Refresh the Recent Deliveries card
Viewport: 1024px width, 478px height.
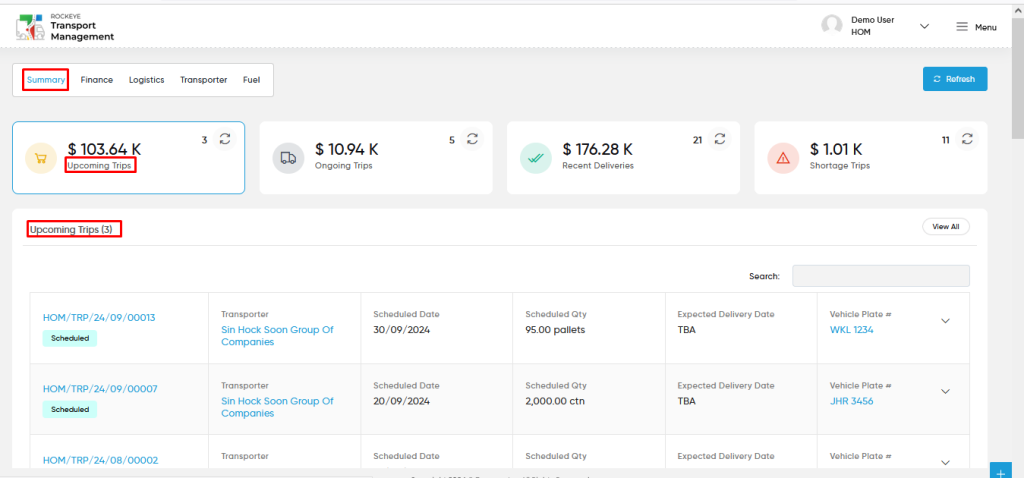[720, 139]
